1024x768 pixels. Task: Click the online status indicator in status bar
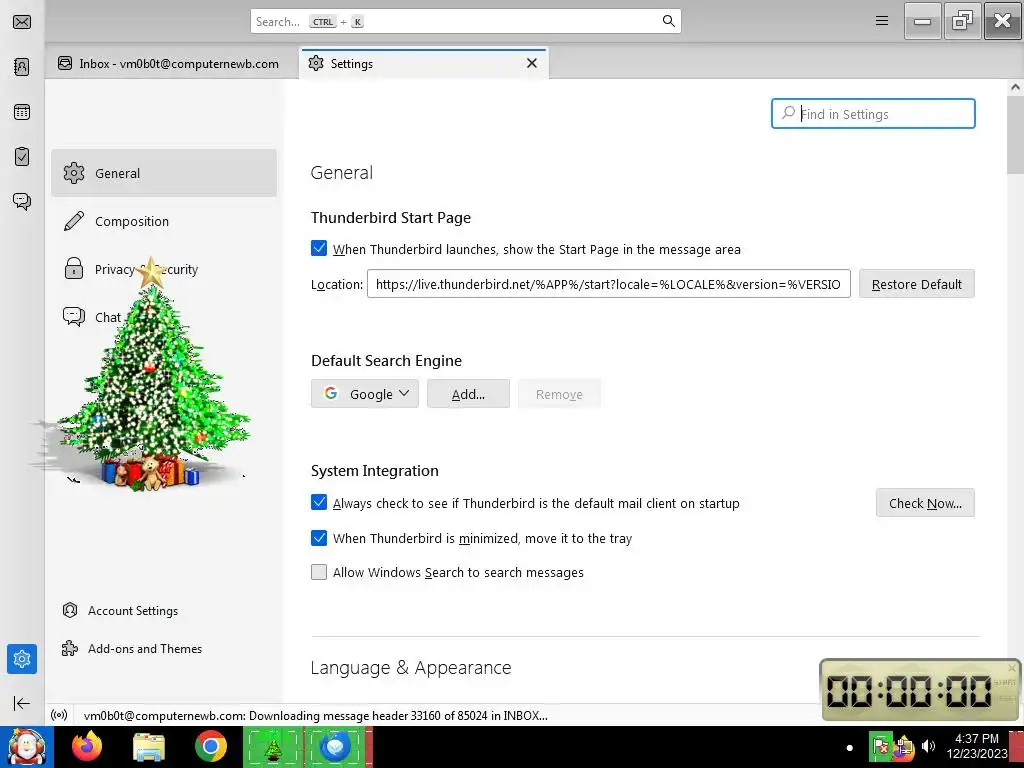(x=59, y=715)
